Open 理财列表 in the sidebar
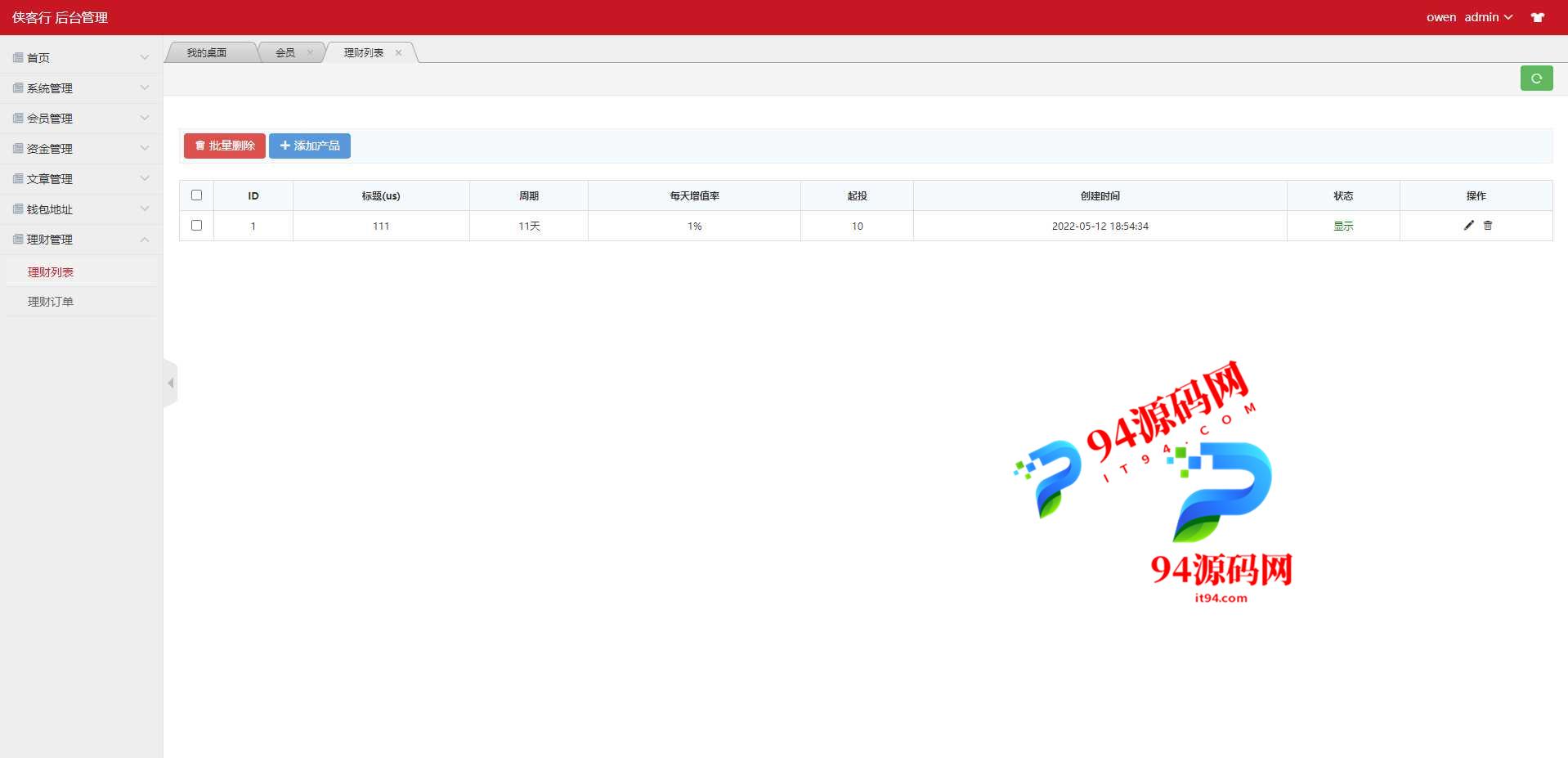This screenshot has width=1568, height=758. pos(51,272)
